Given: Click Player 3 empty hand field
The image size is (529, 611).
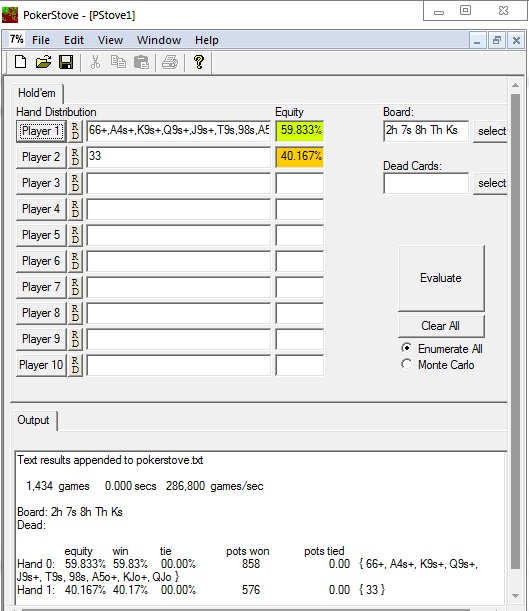Looking at the screenshot, I should tap(178, 183).
